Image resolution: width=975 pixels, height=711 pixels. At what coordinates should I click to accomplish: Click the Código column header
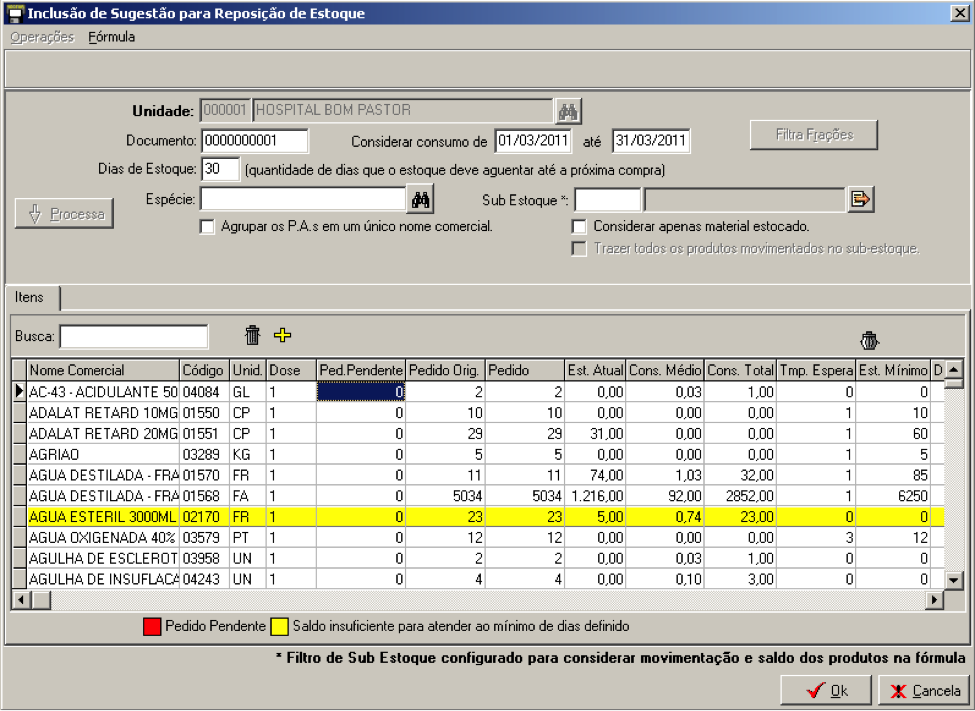[205, 370]
